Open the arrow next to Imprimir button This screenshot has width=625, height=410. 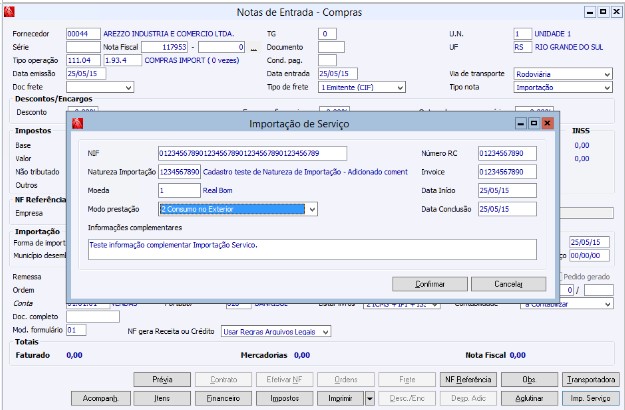(370, 398)
